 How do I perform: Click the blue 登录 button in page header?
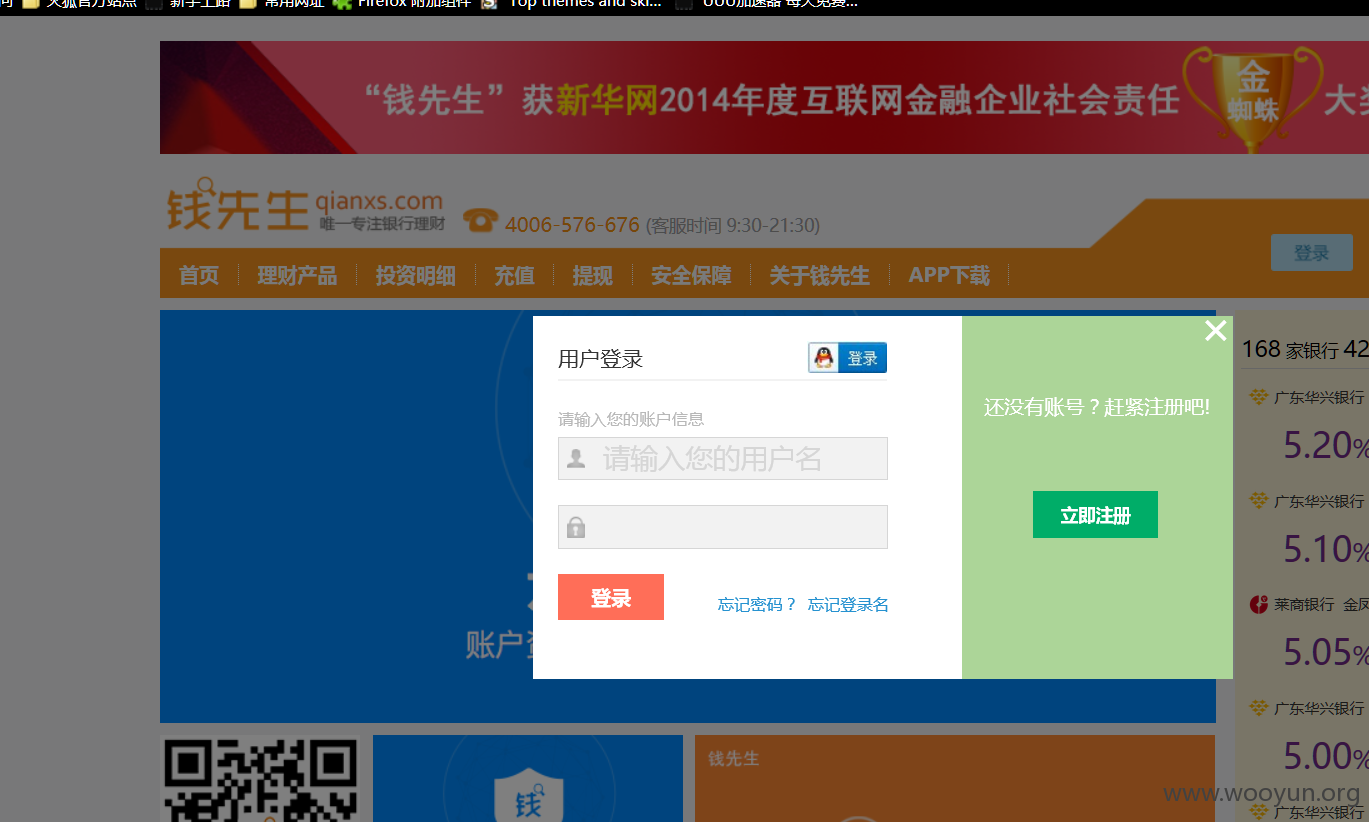(1312, 253)
